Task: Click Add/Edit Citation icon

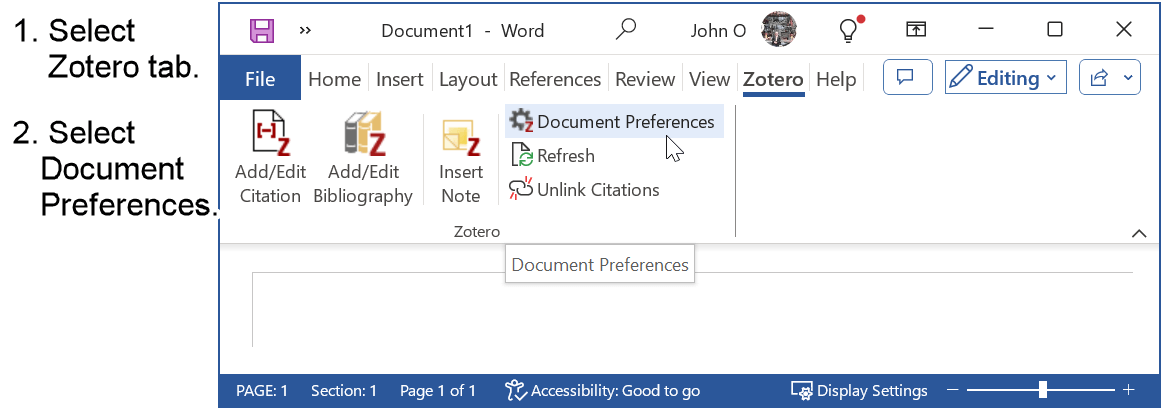Action: click(x=270, y=133)
